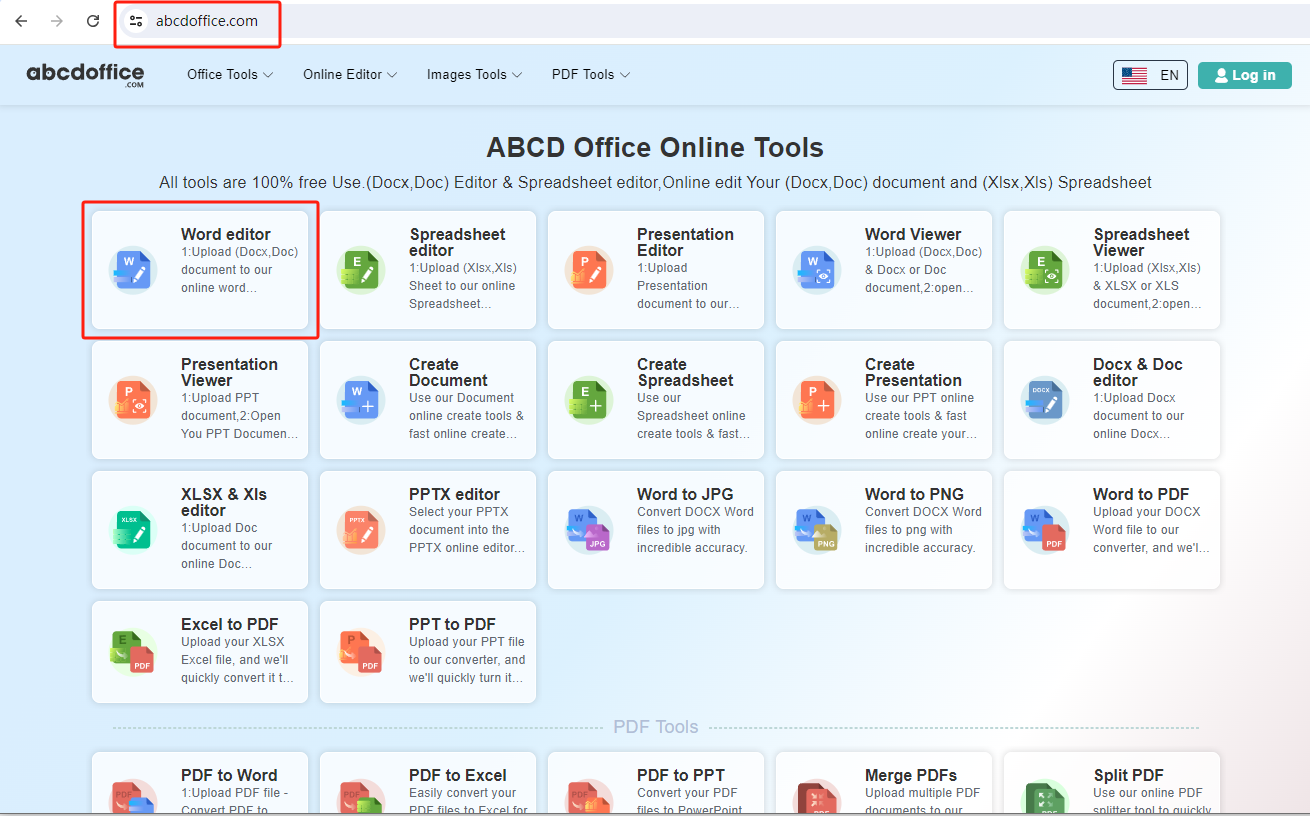Screen dimensions: 1310x816
Task: Click the Word to JPG icon
Action: tap(589, 530)
